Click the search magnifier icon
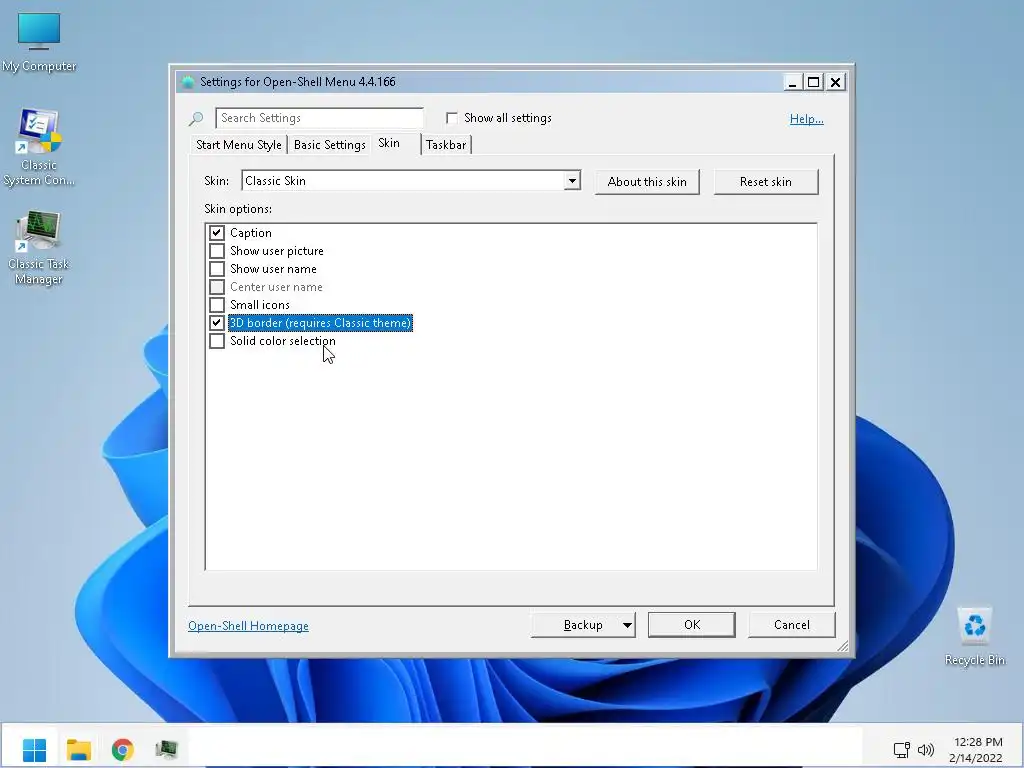Viewport: 1024px width, 768px height. (x=196, y=118)
